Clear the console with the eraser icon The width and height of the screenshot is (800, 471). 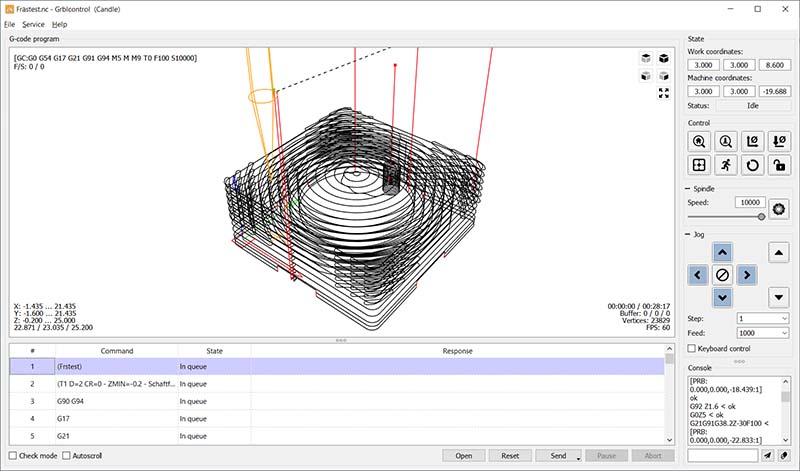(784, 455)
